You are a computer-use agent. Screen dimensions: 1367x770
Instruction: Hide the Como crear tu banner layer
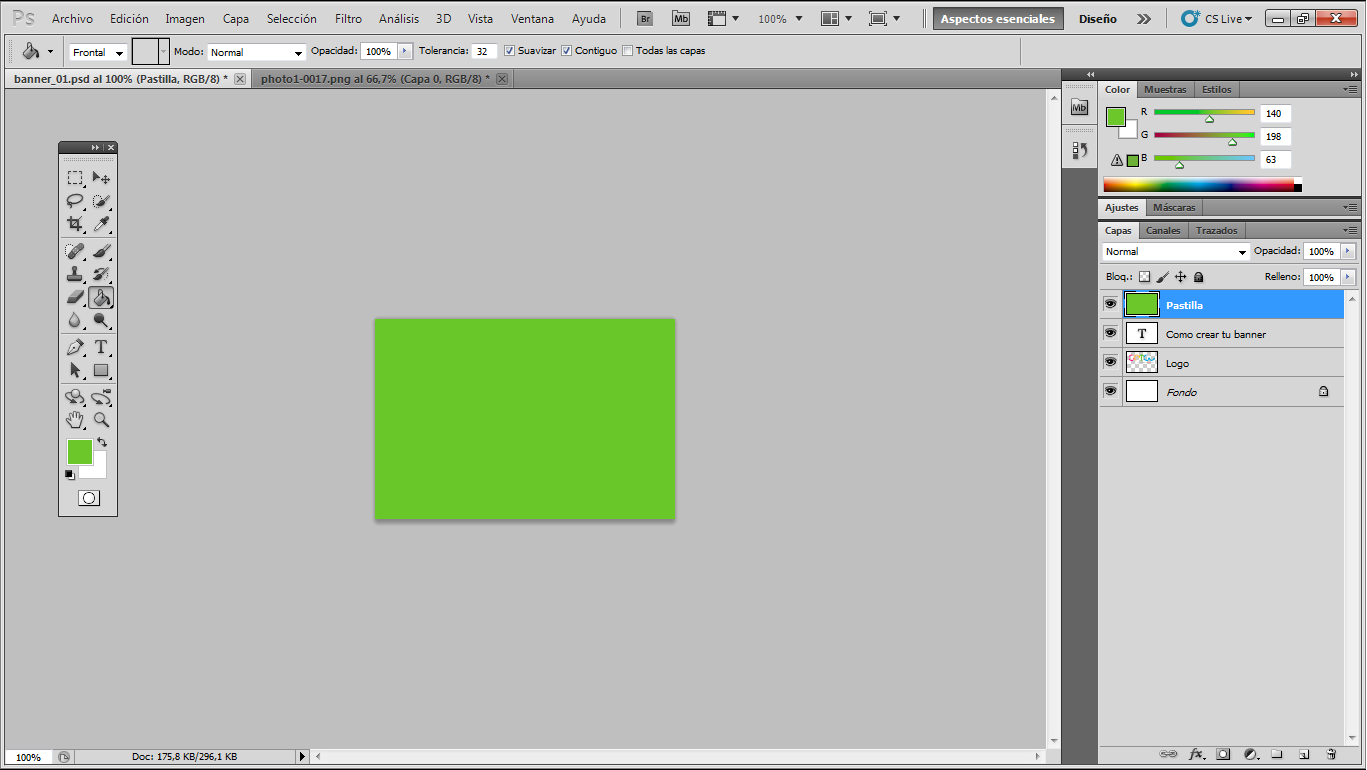point(1110,333)
